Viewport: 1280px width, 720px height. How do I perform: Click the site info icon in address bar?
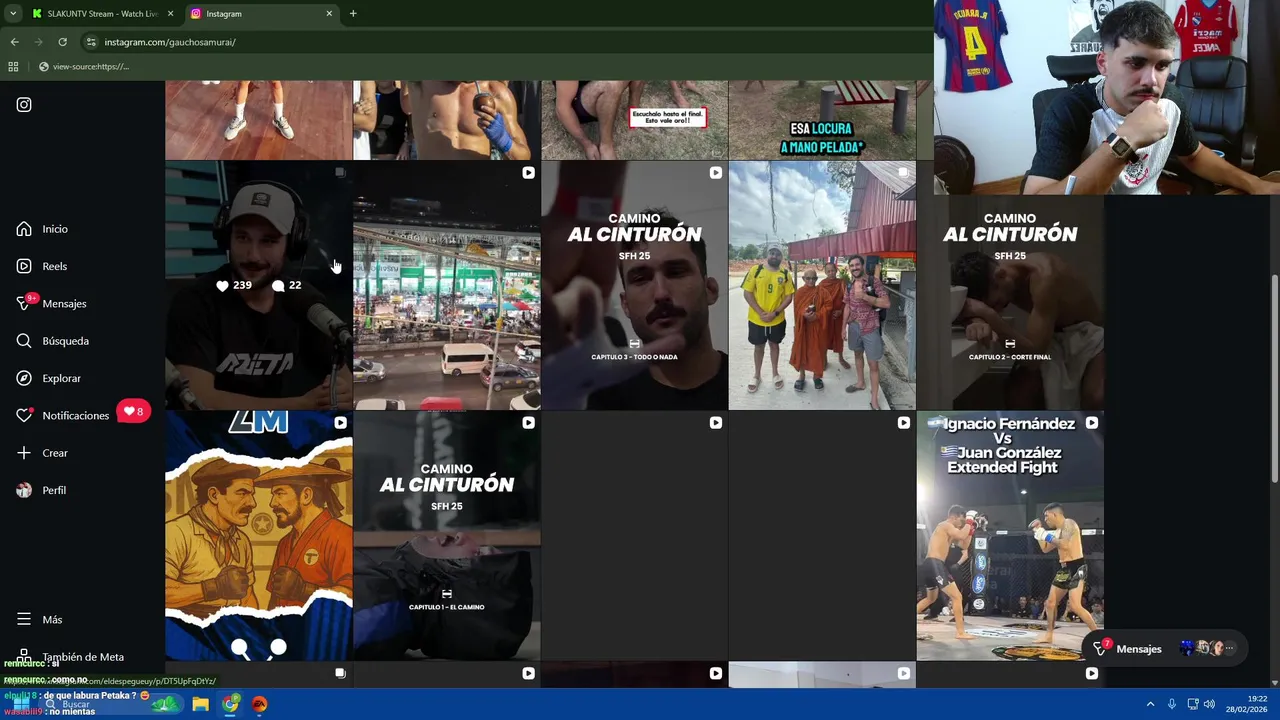(91, 42)
